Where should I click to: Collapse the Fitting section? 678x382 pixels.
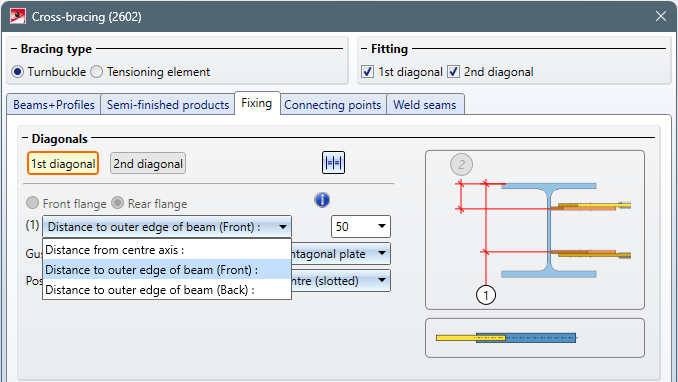point(364,48)
